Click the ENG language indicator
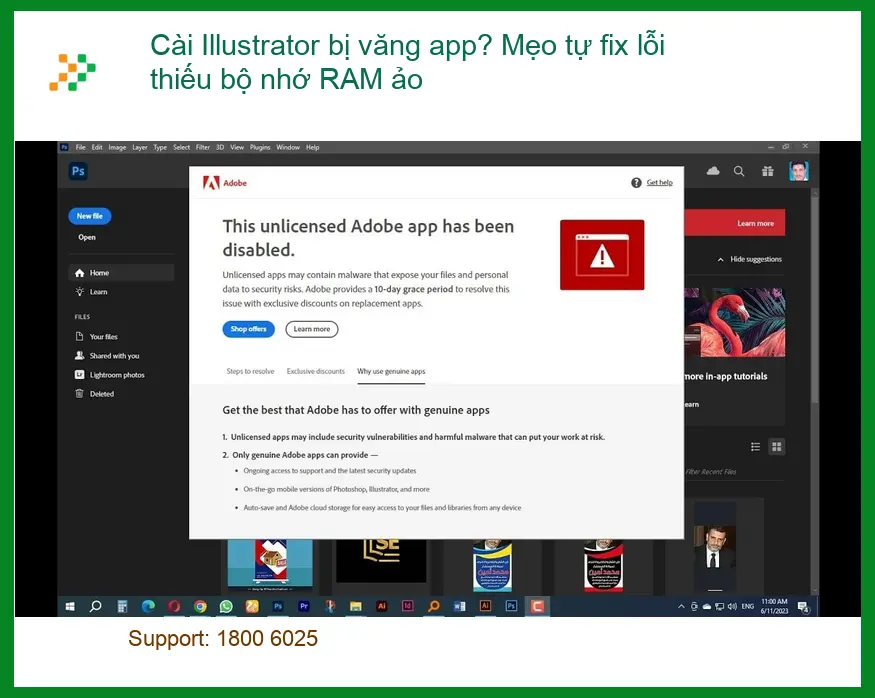Screen dimensions: 875x698 coord(748,606)
